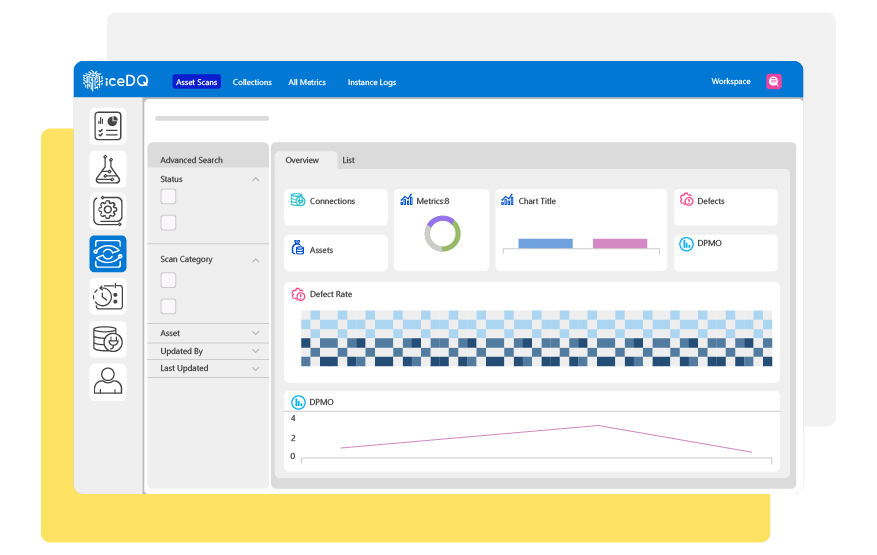Open the Assets card
The height and width of the screenshot is (555, 877).
(x=336, y=253)
